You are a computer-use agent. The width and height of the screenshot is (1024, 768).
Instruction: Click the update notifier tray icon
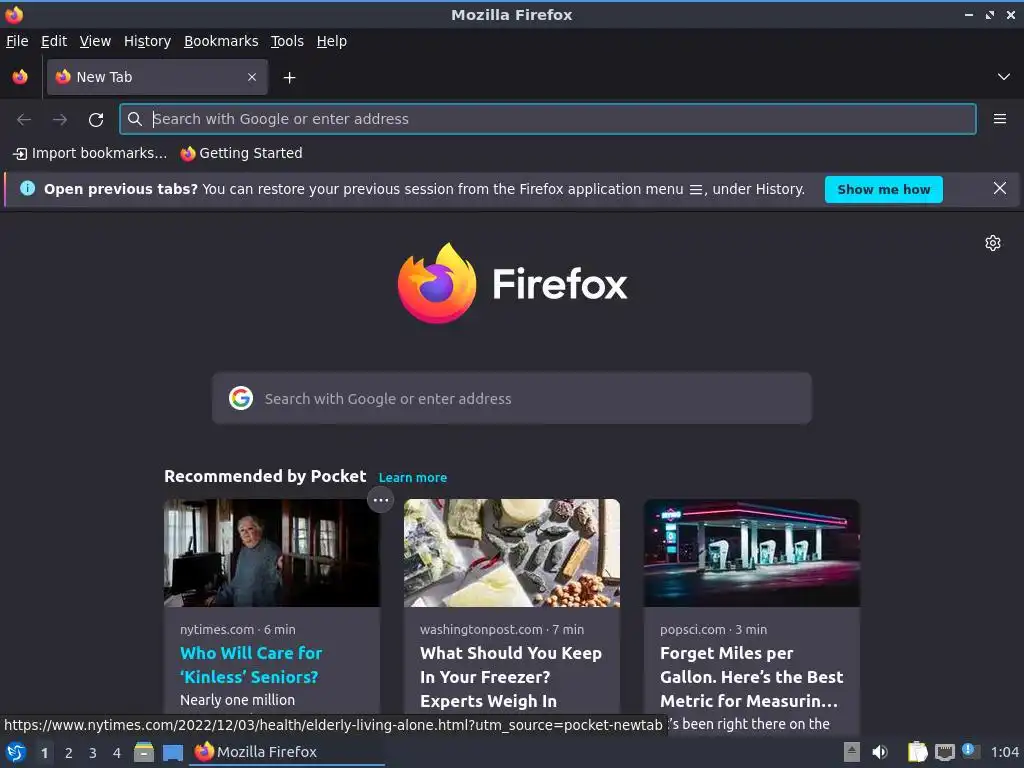point(971,752)
